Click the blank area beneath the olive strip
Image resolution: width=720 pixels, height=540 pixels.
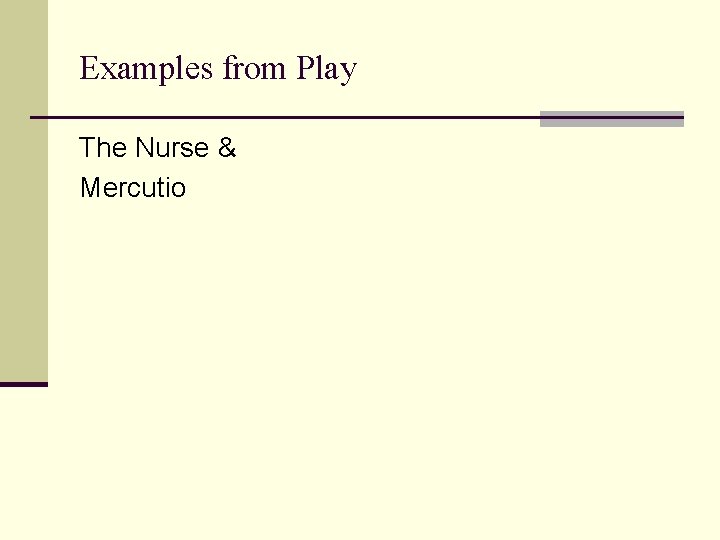23,460
